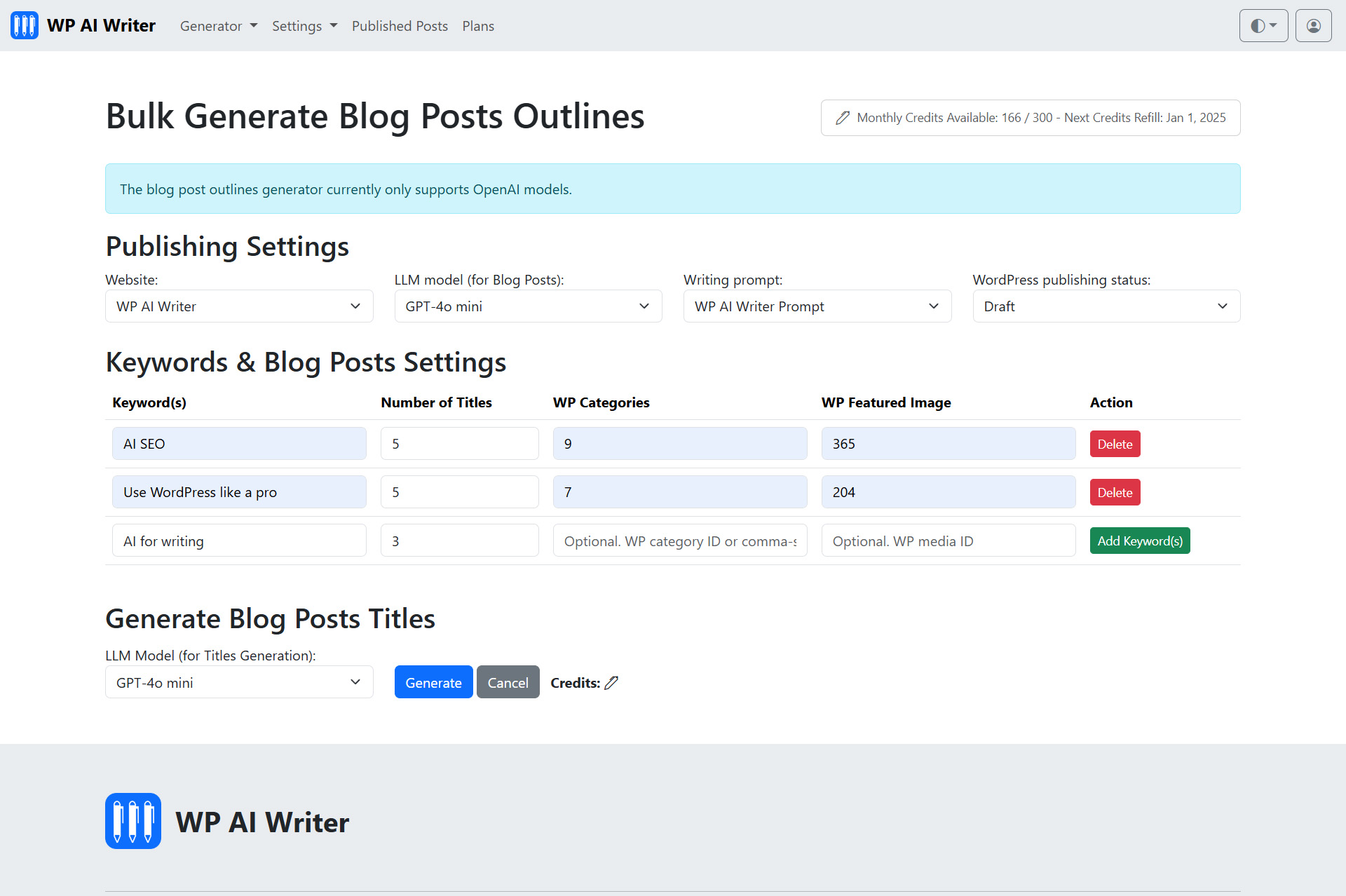The height and width of the screenshot is (896, 1346).
Task: Click the pencil icon next to Credits label
Action: 612,682
